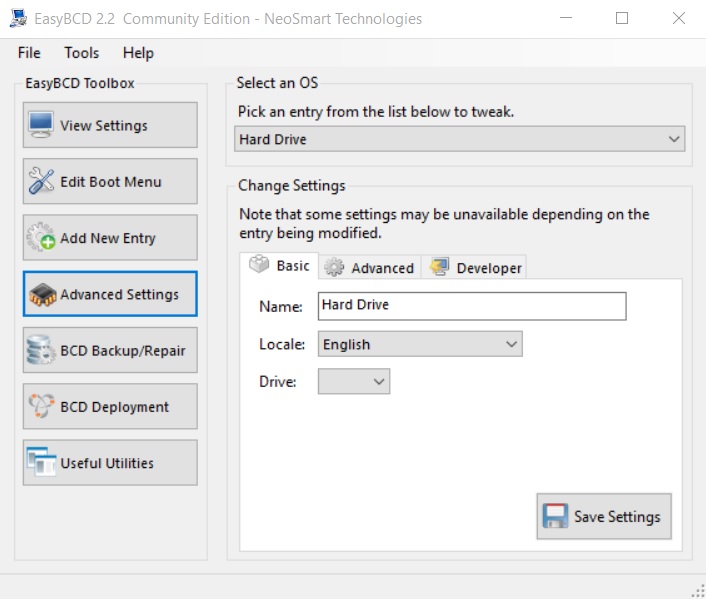Switch to the Basic tab
Image resolution: width=706 pixels, height=599 pixels.
click(279, 266)
